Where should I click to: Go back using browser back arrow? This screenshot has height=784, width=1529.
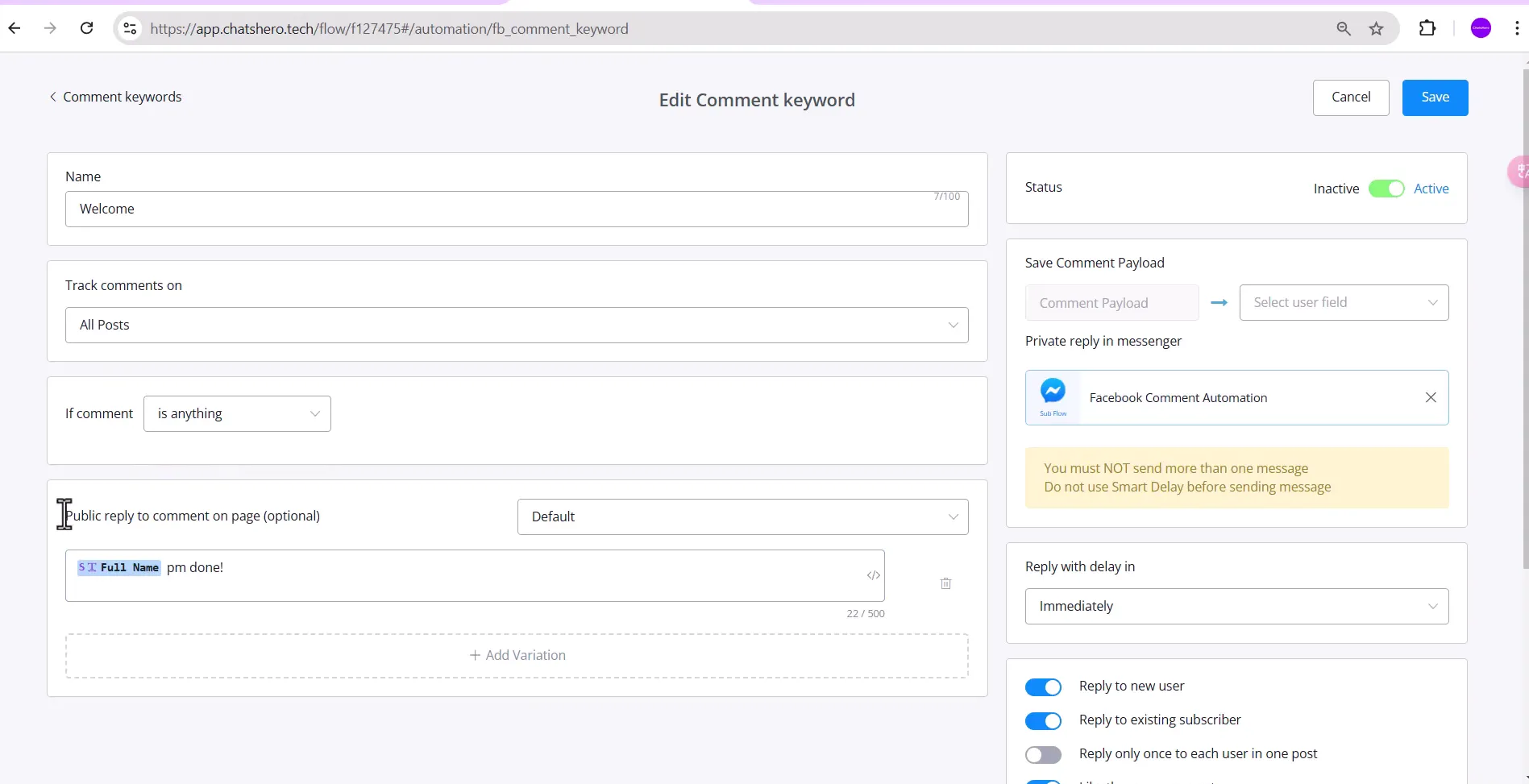point(15,28)
